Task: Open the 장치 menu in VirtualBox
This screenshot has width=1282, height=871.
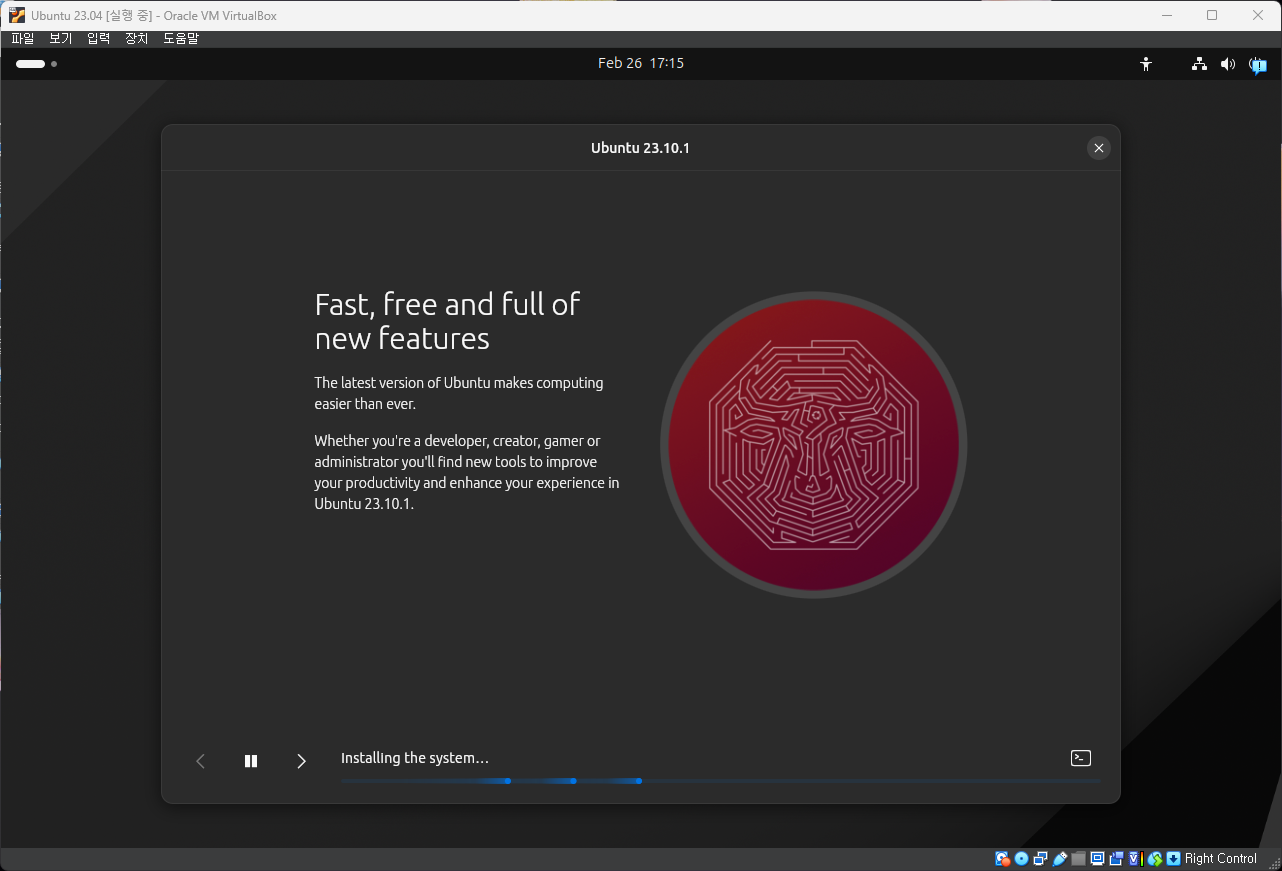Action: 136,38
